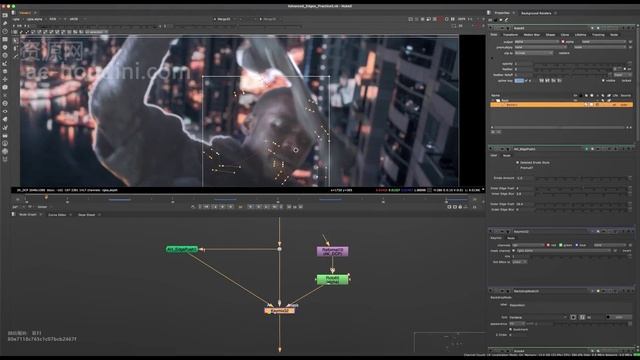Open the ToolSets toolbar menu

pyautogui.click(x=5, y=127)
